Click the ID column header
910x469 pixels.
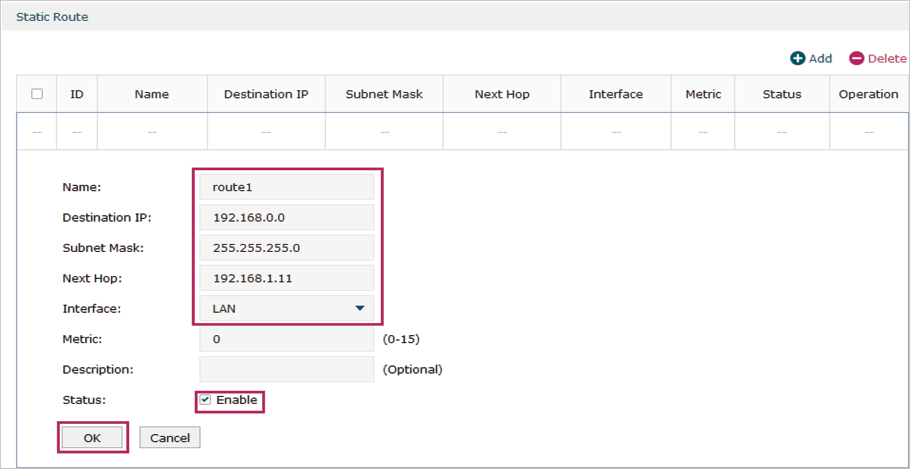tap(77, 94)
